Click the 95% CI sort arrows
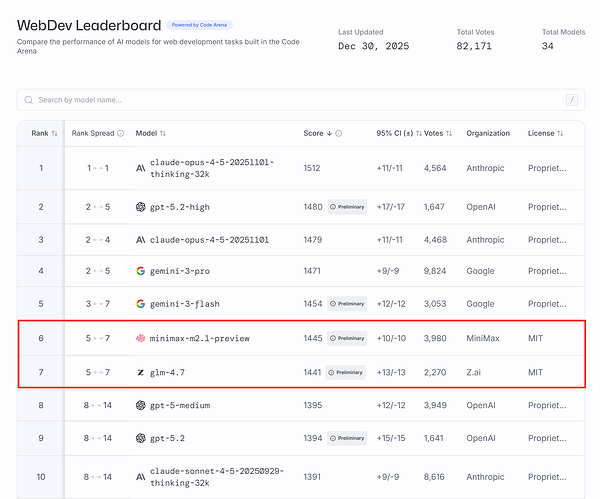600x499 pixels. click(419, 134)
